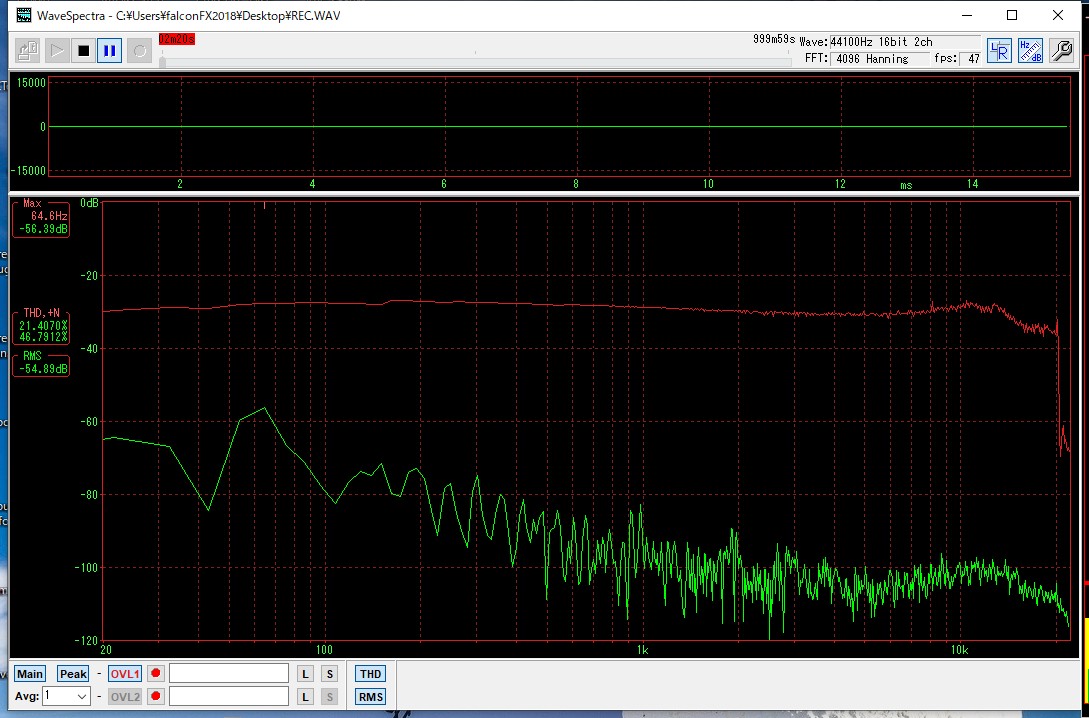Click the record circle button
The width and height of the screenshot is (1089, 718).
point(139,51)
